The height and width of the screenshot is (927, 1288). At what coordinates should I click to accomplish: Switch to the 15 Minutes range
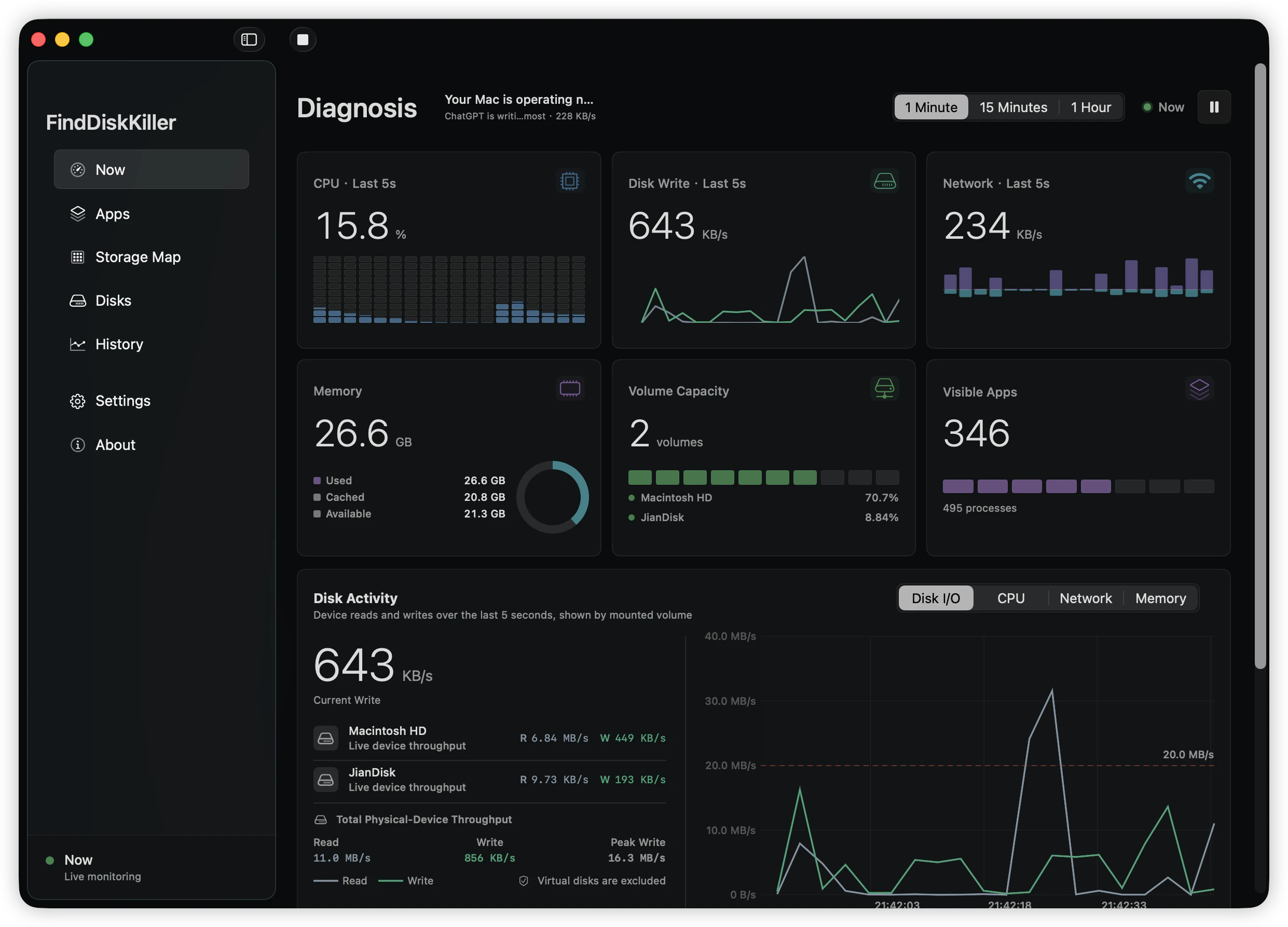(x=1013, y=107)
